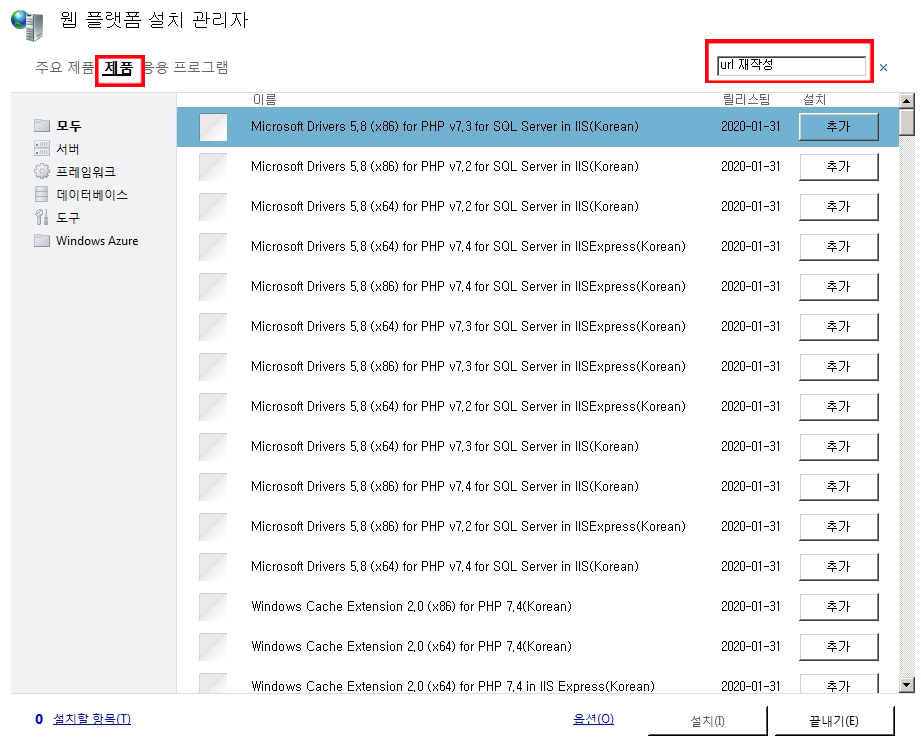Add x86 PHP v7.3 SQL Server IIS driver
This screenshot has height=754, width=921.
(839, 127)
